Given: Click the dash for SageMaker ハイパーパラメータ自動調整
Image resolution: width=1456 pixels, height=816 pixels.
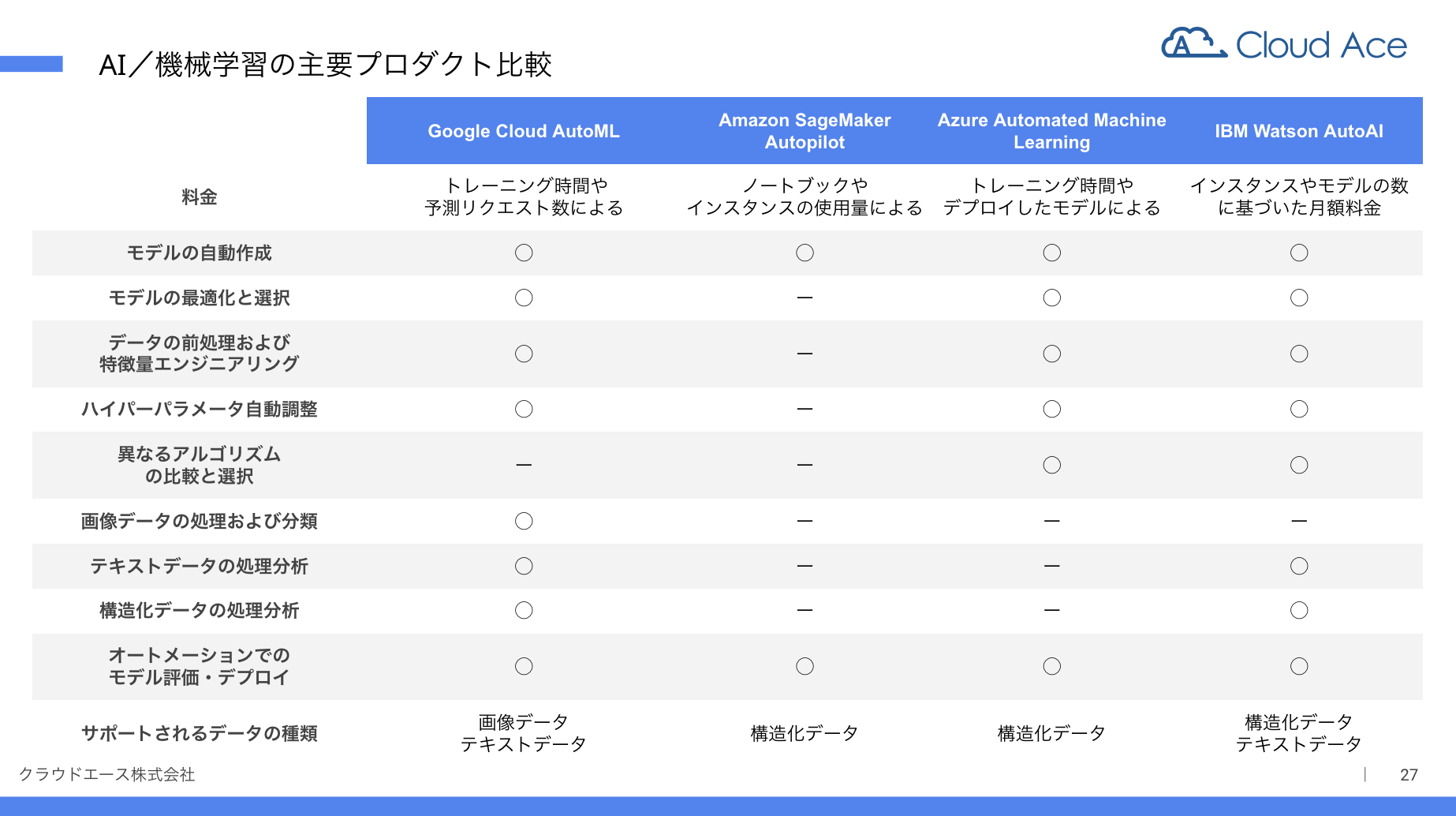Looking at the screenshot, I should pyautogui.click(x=805, y=409).
